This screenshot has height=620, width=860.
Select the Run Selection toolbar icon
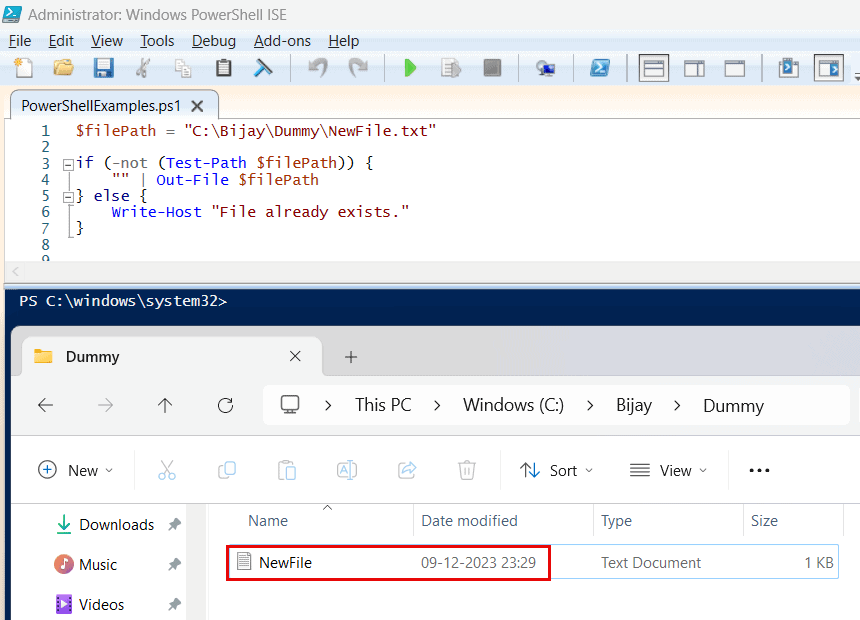click(450, 68)
